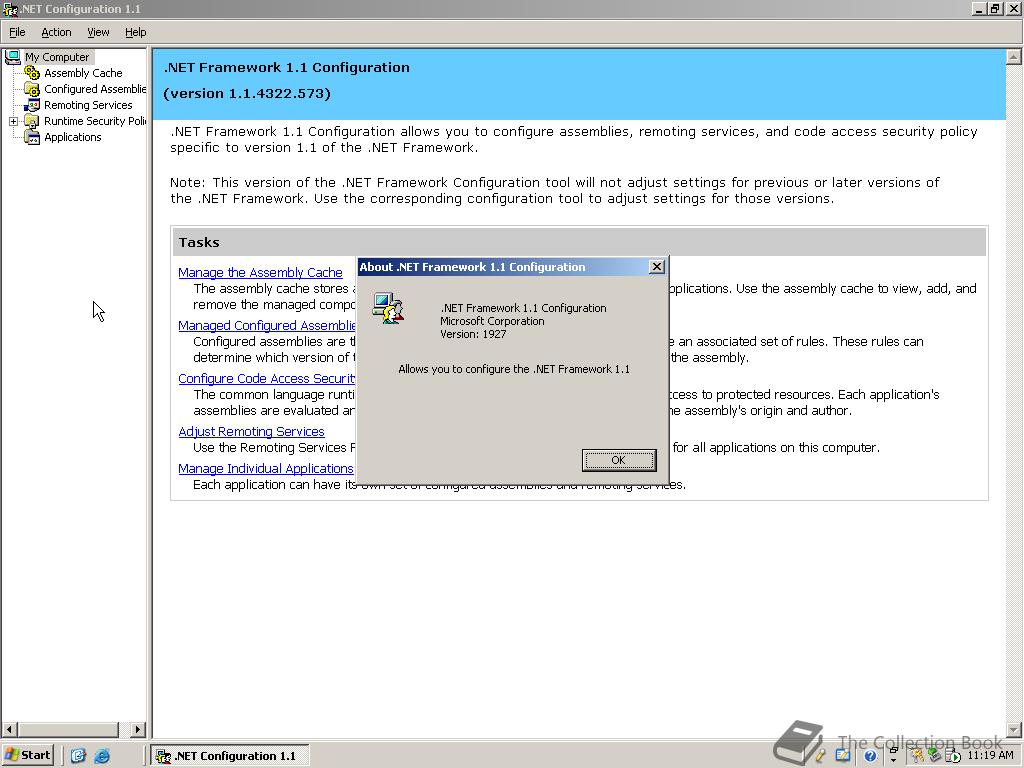Open Managed Configured Assemblies link

[x=267, y=325]
